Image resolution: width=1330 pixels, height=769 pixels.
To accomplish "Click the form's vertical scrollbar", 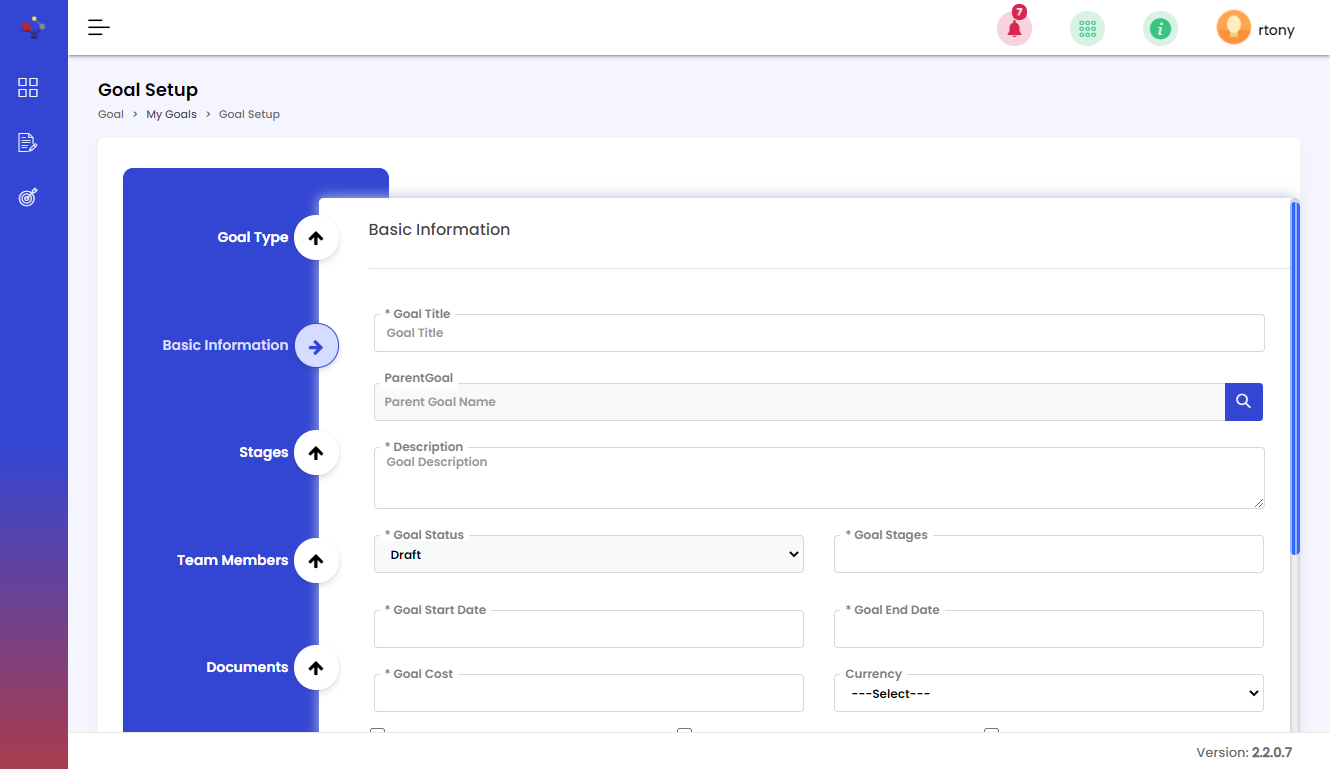I will tap(1295, 378).
